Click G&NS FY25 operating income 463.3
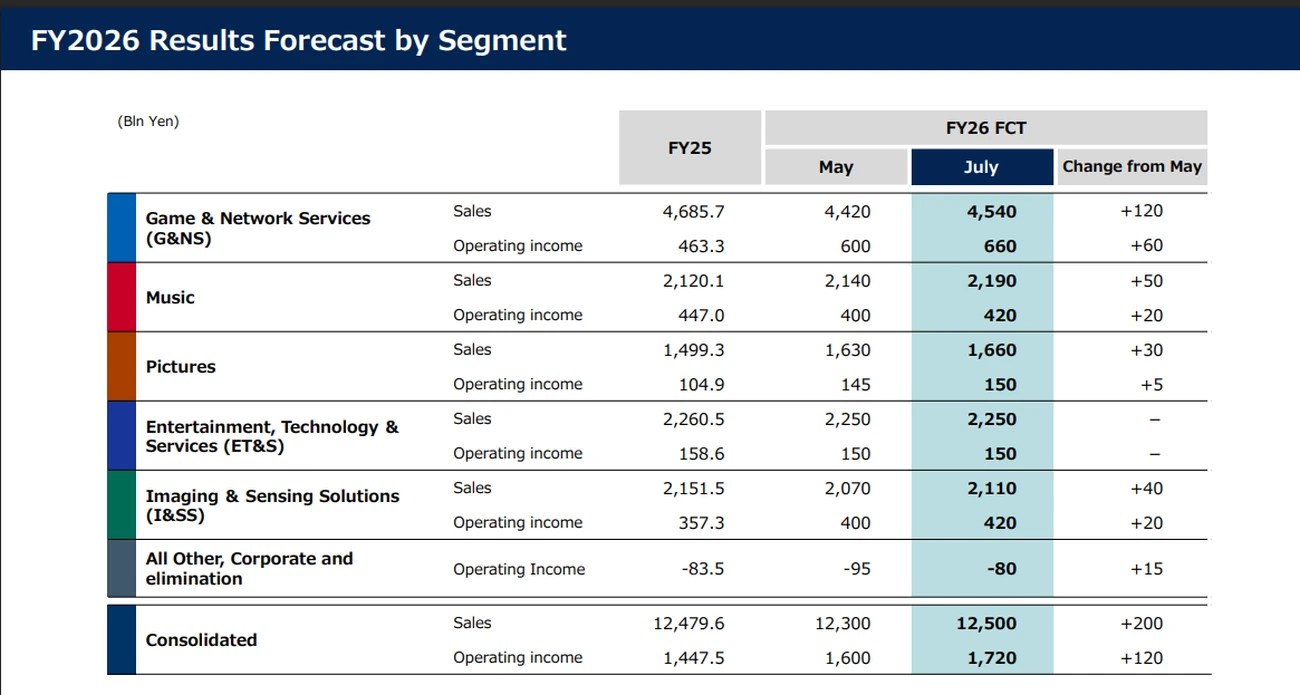 [x=701, y=246]
